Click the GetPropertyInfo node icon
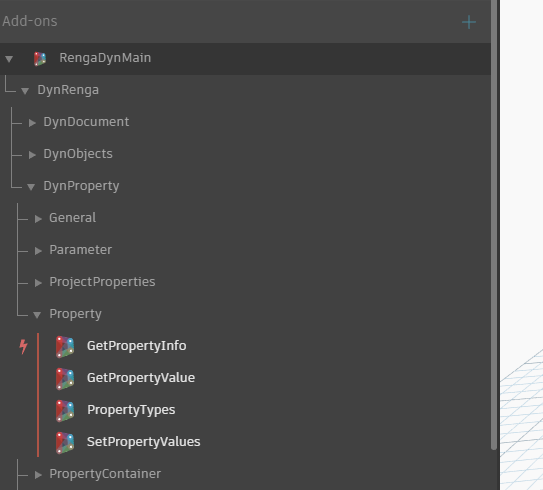The height and width of the screenshot is (490, 543). [x=65, y=347]
